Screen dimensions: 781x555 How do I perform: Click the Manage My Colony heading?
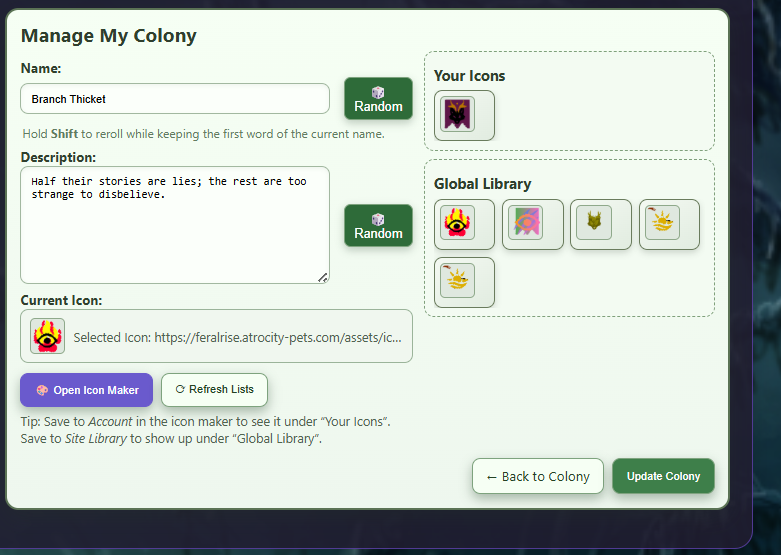point(109,36)
